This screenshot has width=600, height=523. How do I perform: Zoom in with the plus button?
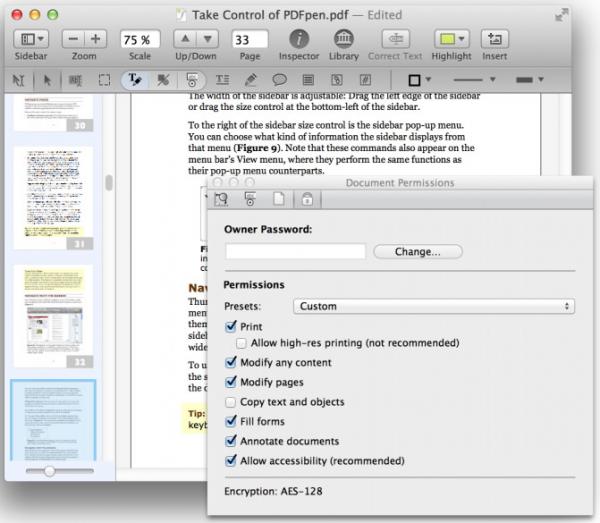tap(96, 39)
